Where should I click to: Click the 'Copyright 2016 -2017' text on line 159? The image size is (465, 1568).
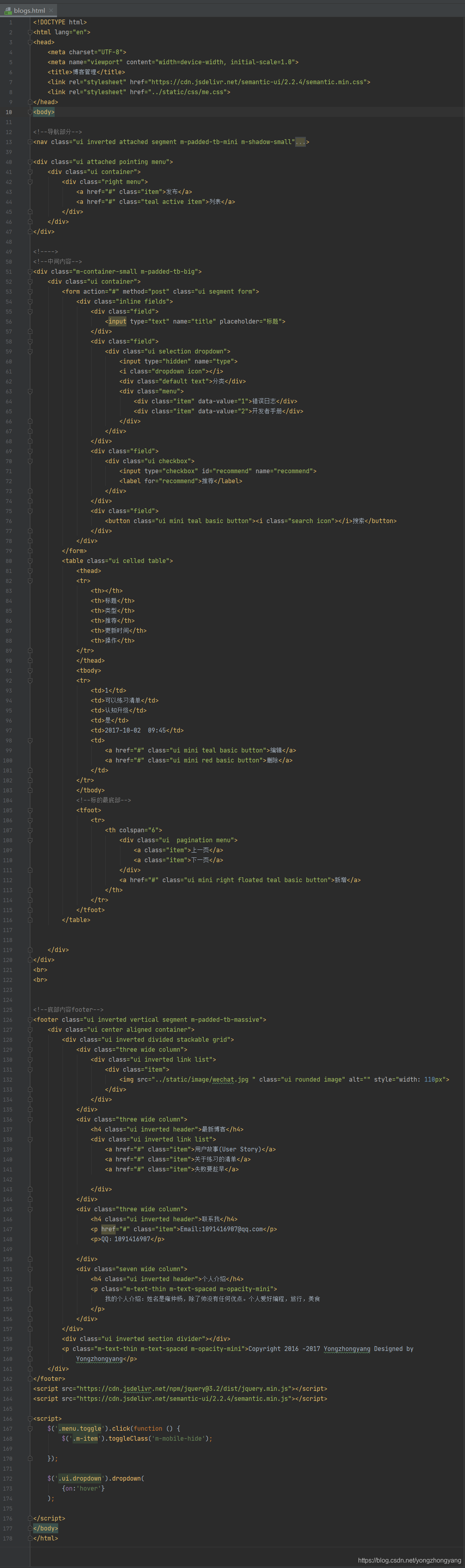tap(284, 1349)
